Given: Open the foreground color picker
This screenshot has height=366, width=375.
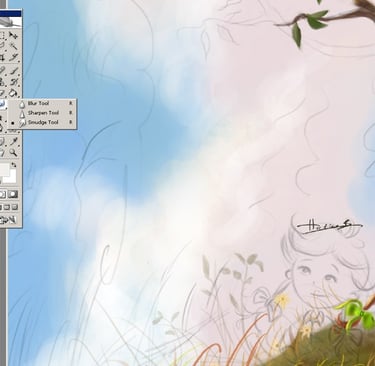Looking at the screenshot, I should [x=3, y=170].
